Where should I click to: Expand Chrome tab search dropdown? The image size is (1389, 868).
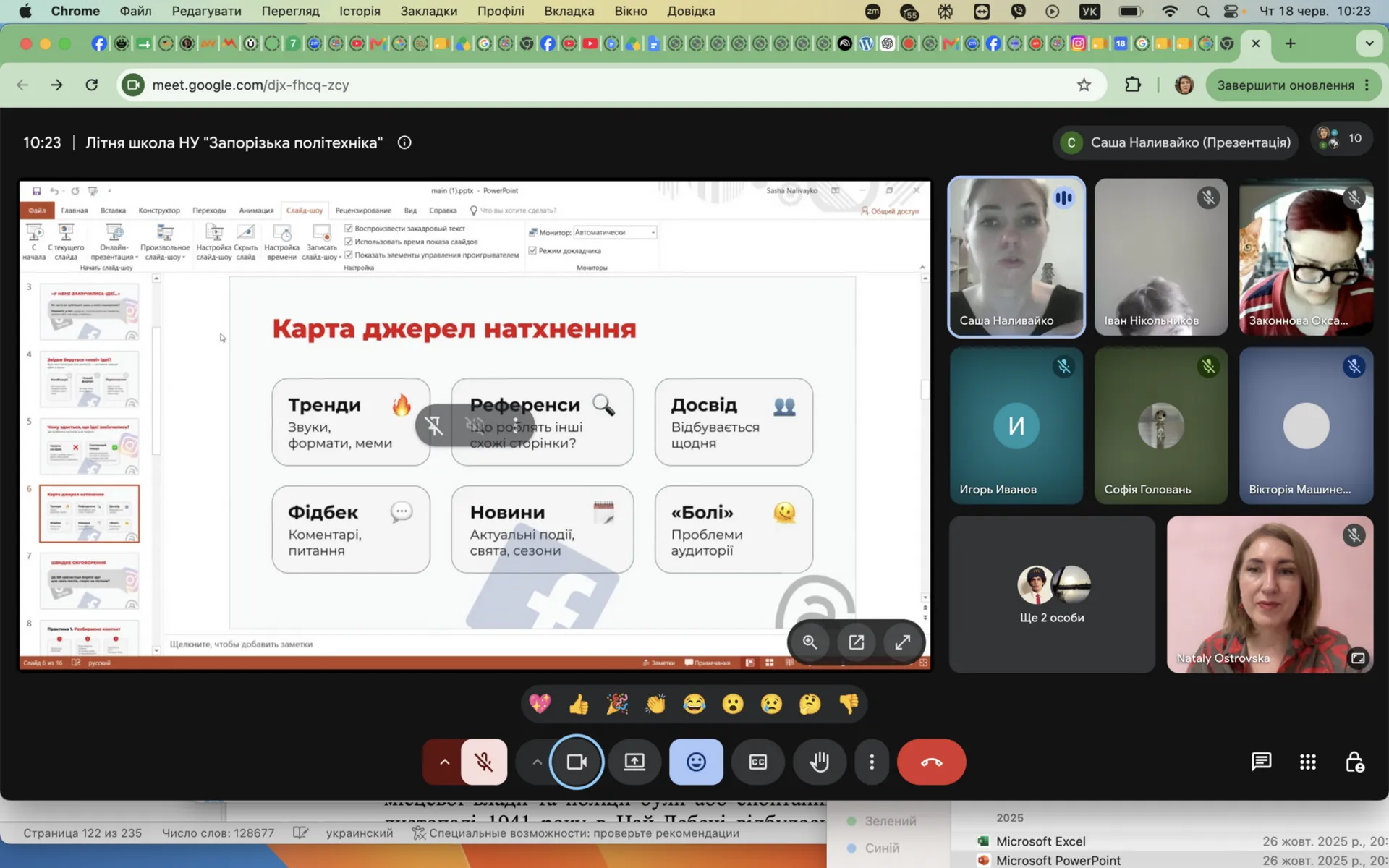click(x=1369, y=43)
